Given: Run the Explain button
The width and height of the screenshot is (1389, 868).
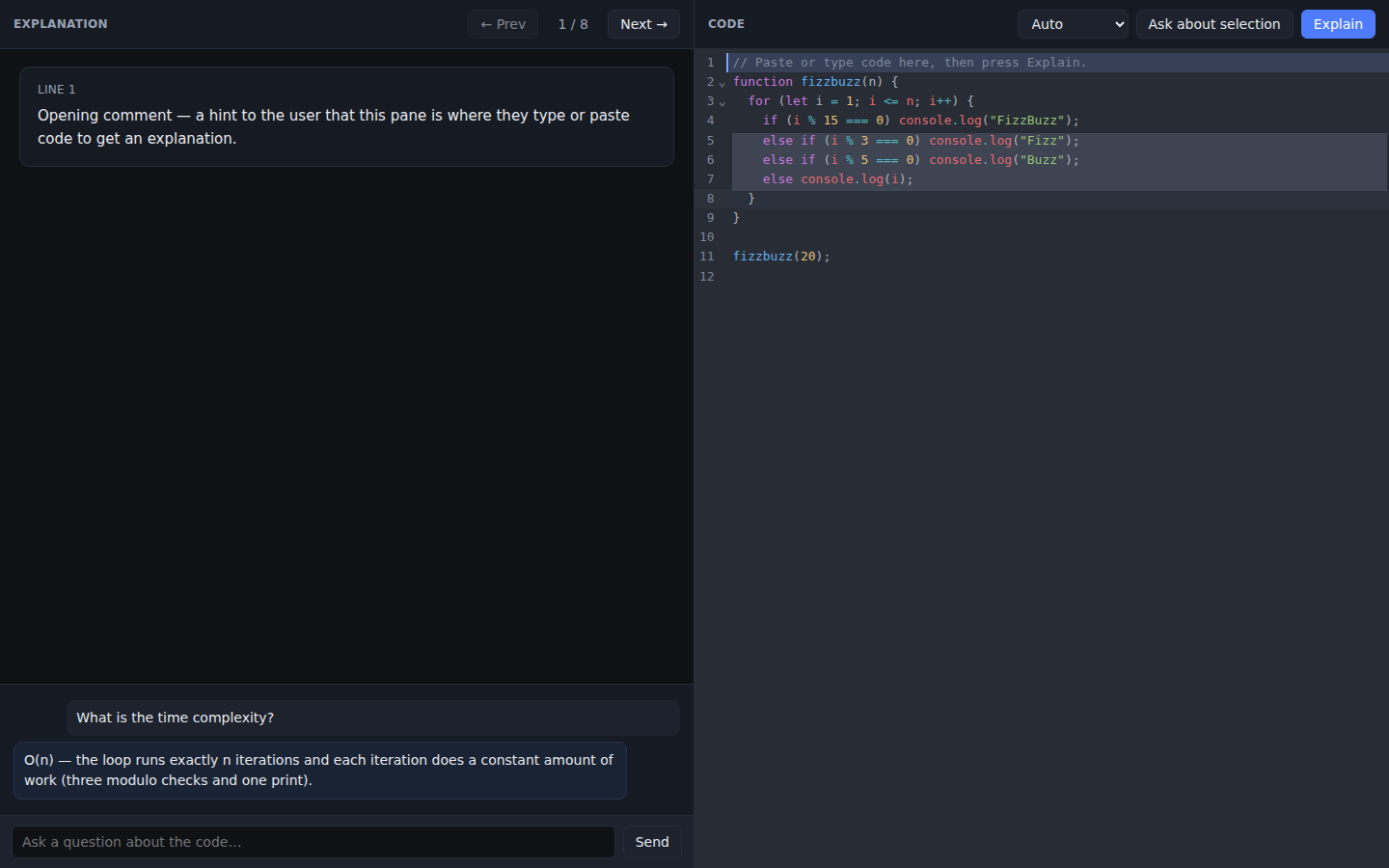Looking at the screenshot, I should (x=1338, y=24).
